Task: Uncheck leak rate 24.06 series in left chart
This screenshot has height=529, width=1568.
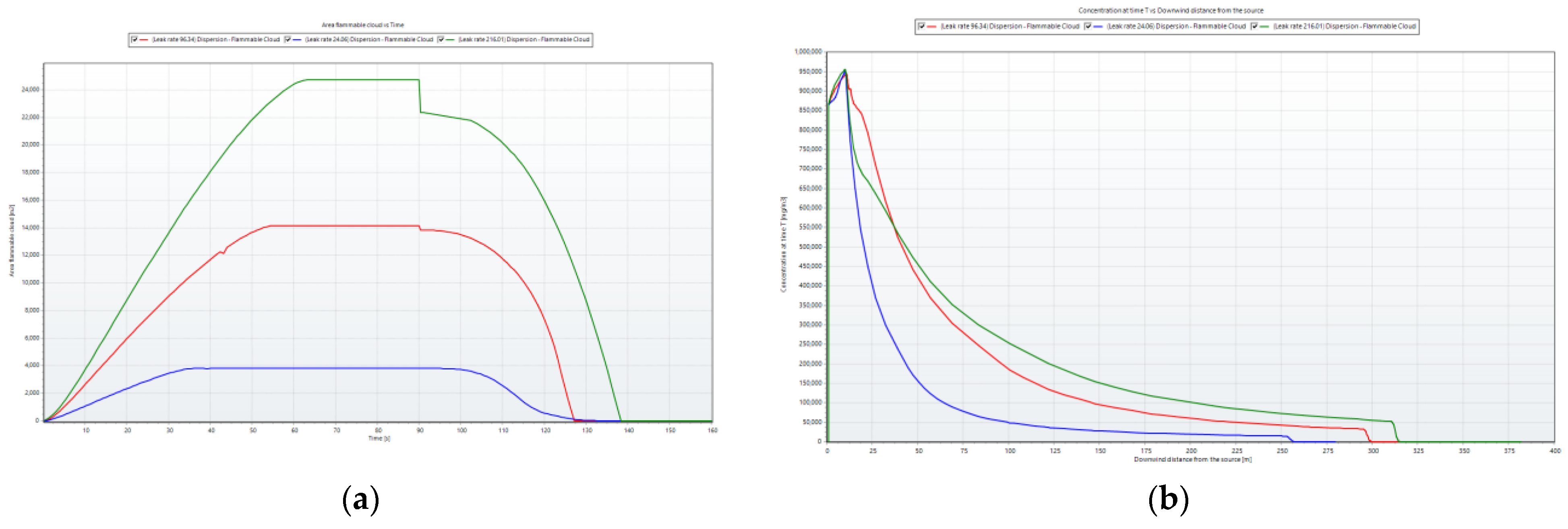Action: click(288, 39)
